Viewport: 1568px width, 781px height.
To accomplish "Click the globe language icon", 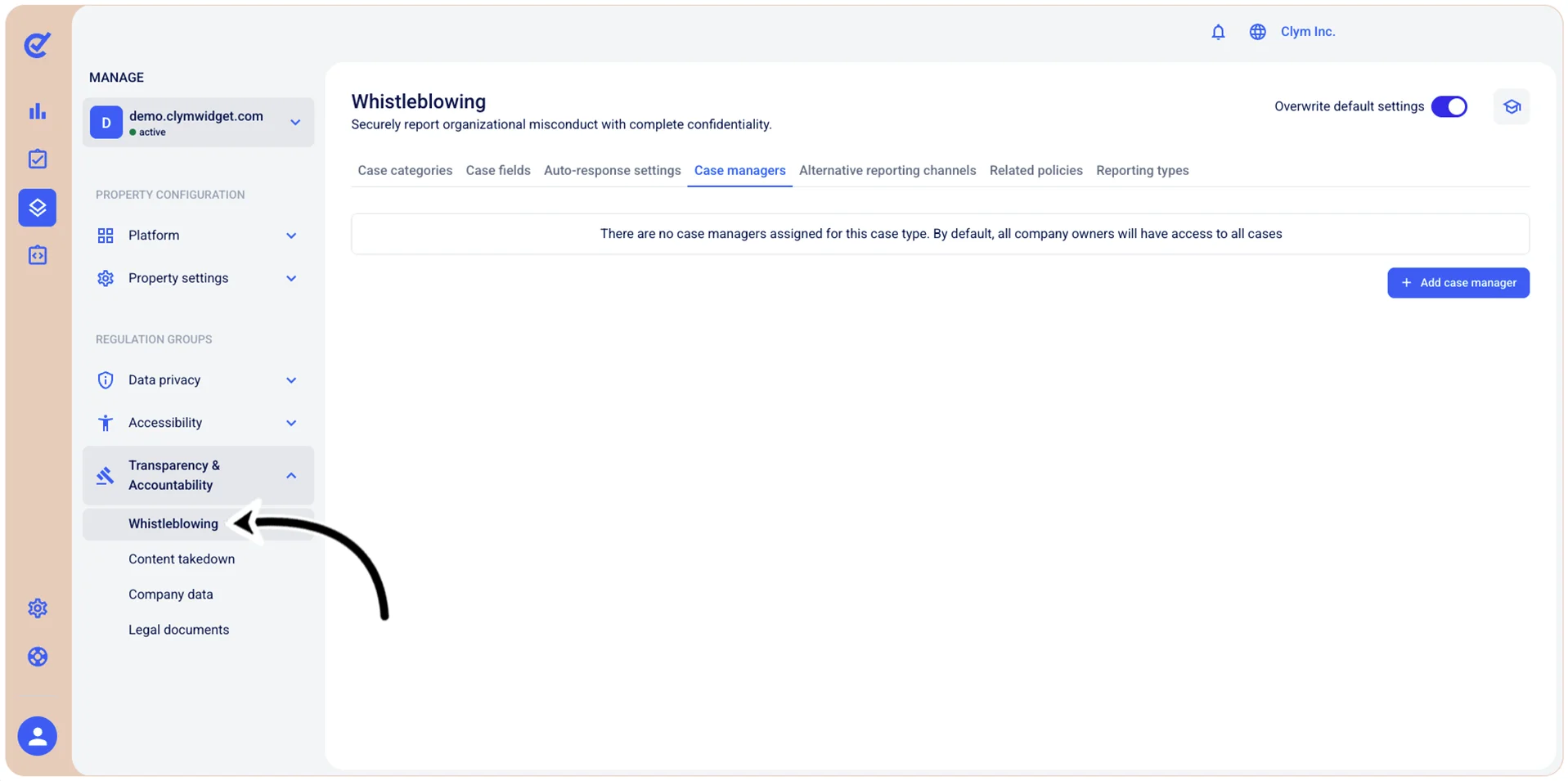I will point(1257,32).
